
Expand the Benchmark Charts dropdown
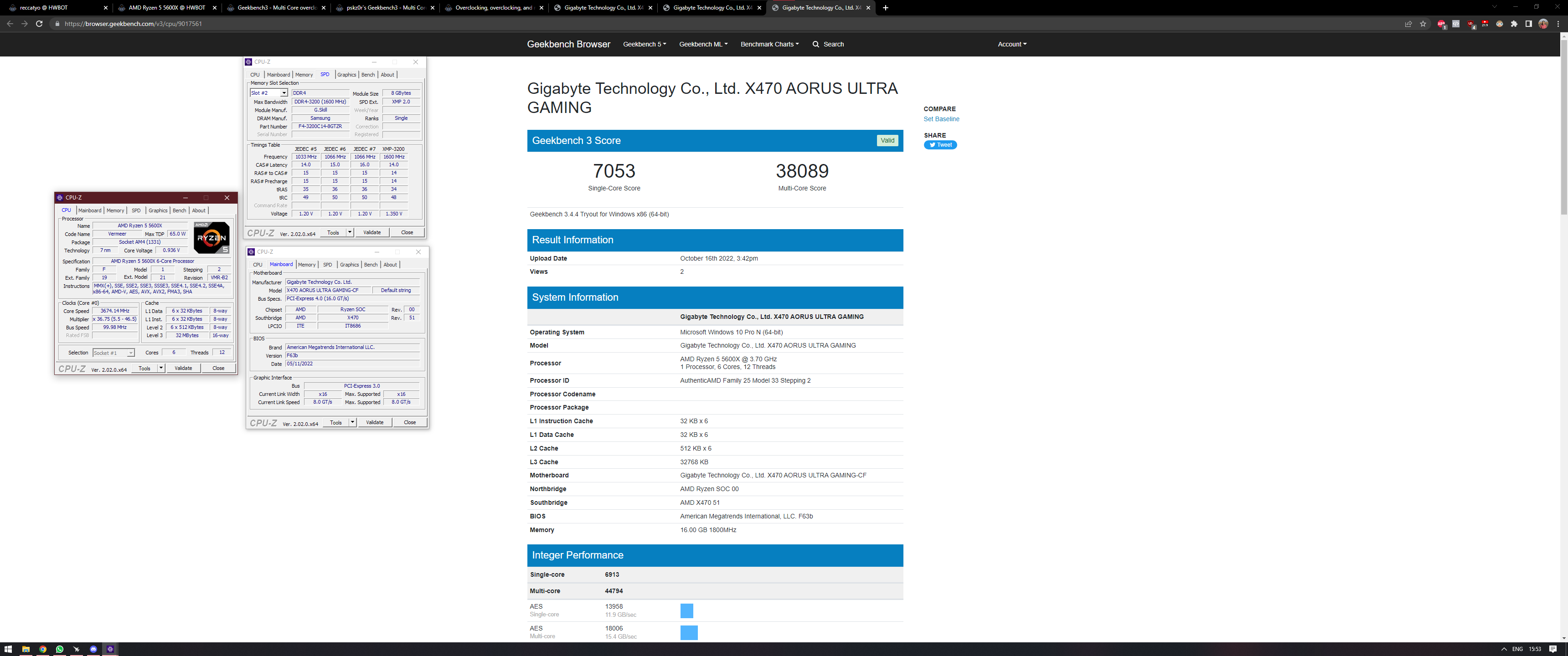click(769, 45)
